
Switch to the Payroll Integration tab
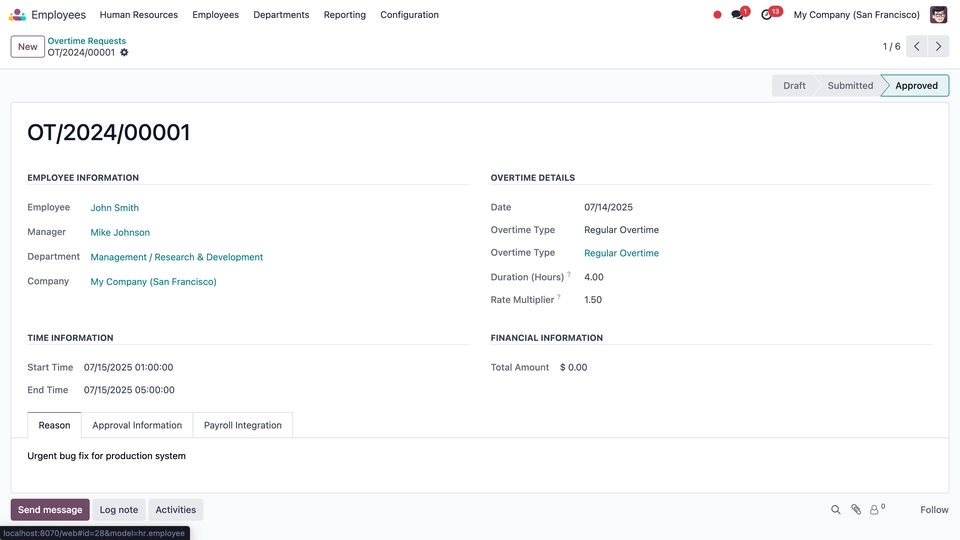click(242, 425)
